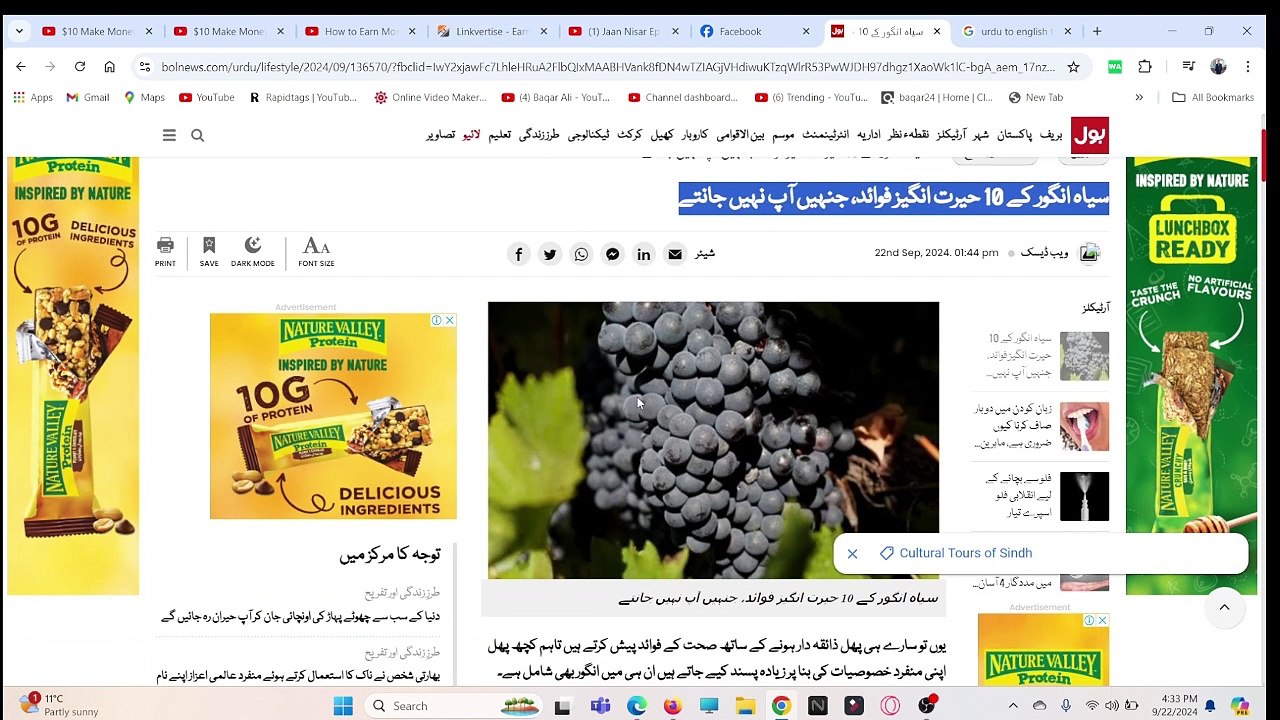
Task: Reload the current page
Action: coord(80,67)
